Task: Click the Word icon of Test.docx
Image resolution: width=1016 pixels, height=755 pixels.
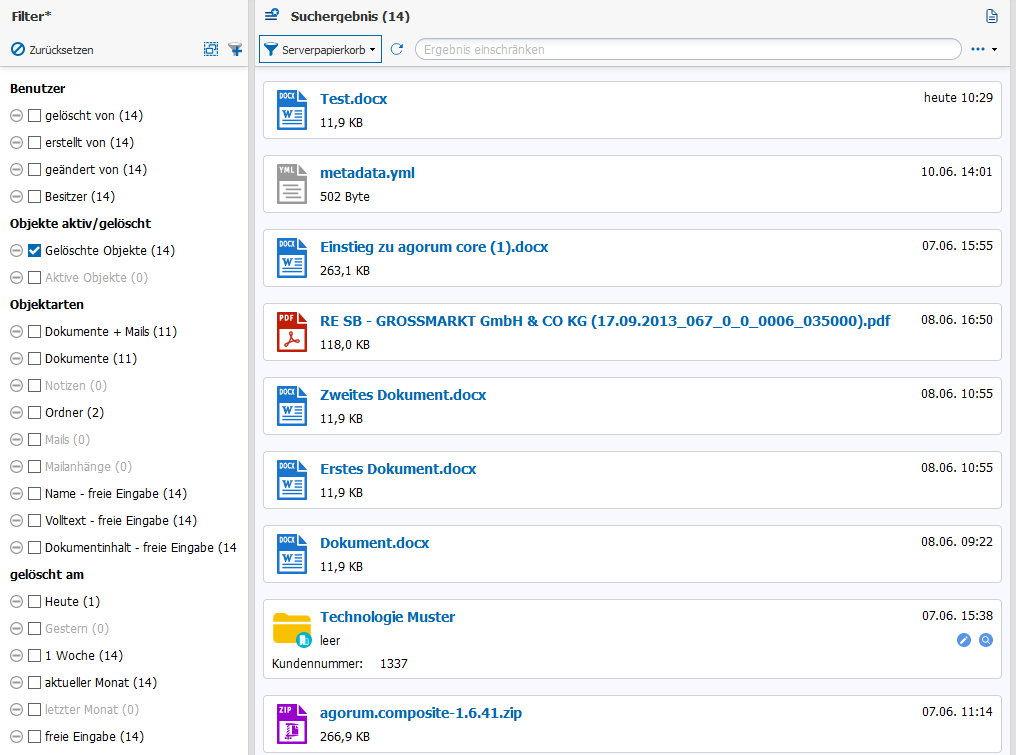Action: [292, 110]
